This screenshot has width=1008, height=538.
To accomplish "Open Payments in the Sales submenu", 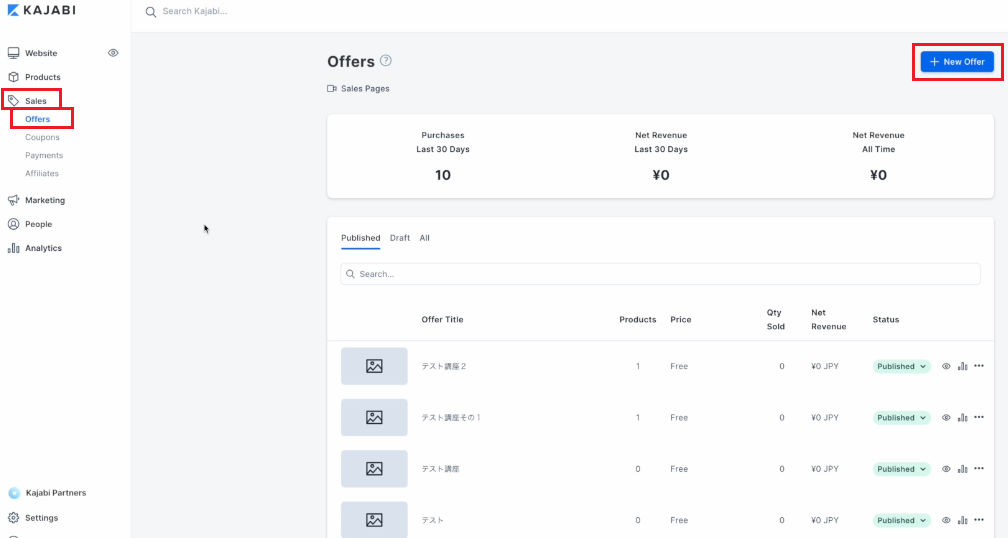I will [x=44, y=155].
